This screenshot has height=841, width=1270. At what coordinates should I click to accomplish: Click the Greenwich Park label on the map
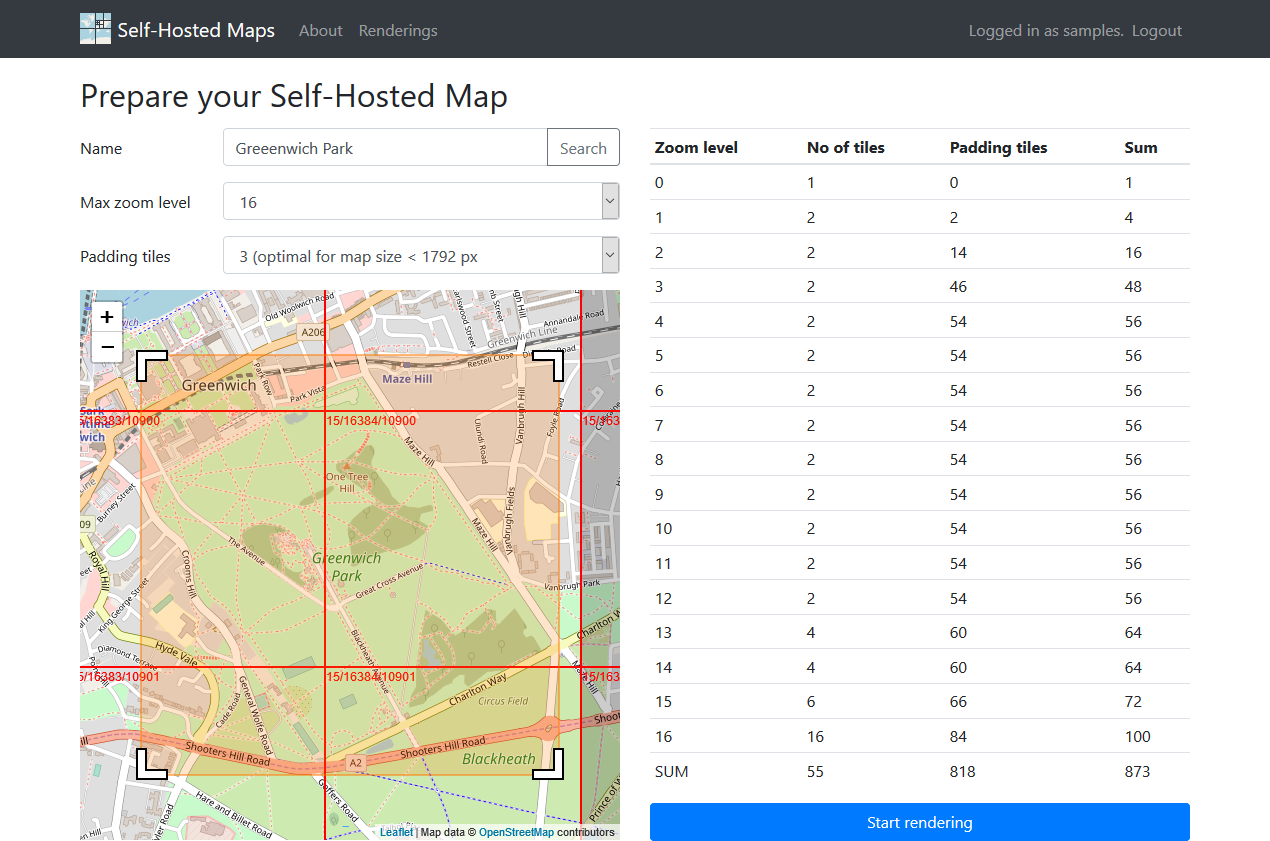pyautogui.click(x=346, y=567)
